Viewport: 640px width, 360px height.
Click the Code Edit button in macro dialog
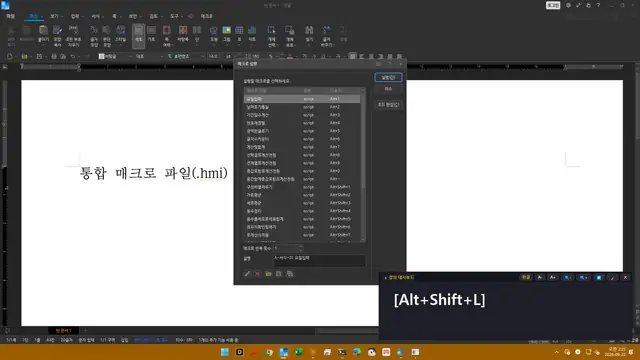pyautogui.click(x=388, y=105)
